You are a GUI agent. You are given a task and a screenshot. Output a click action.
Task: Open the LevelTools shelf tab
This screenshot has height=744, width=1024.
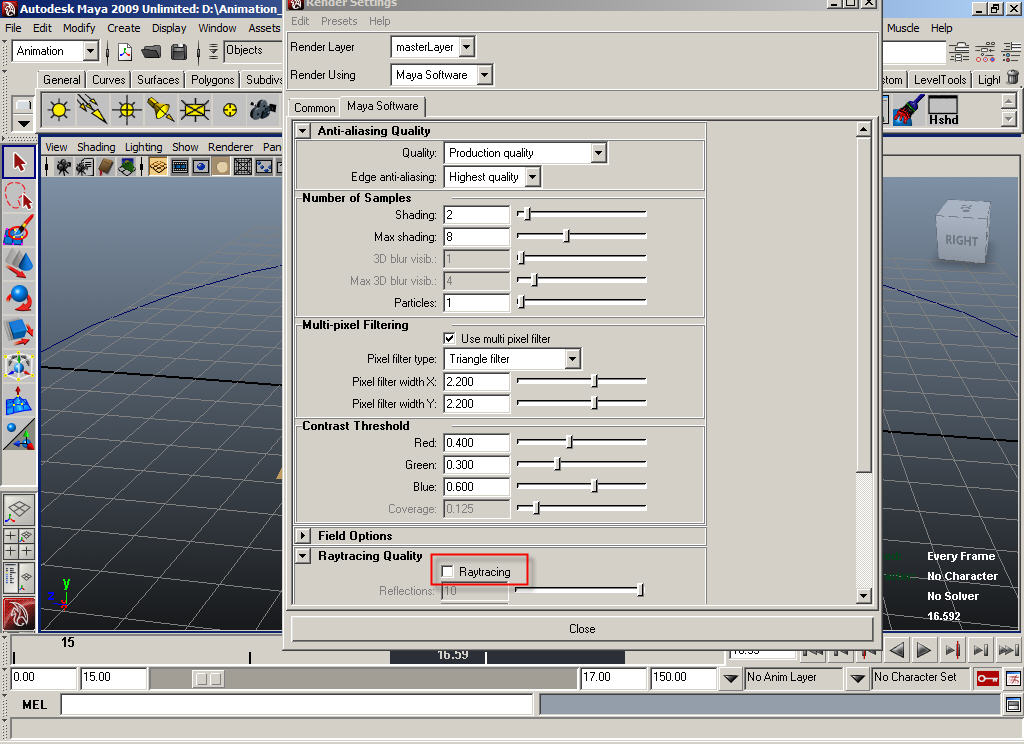[x=940, y=80]
